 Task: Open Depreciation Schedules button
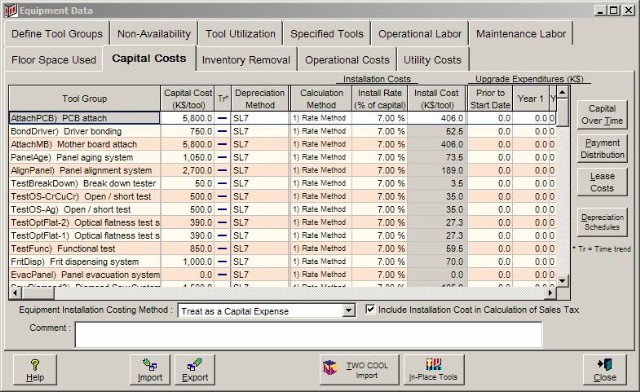click(602, 222)
